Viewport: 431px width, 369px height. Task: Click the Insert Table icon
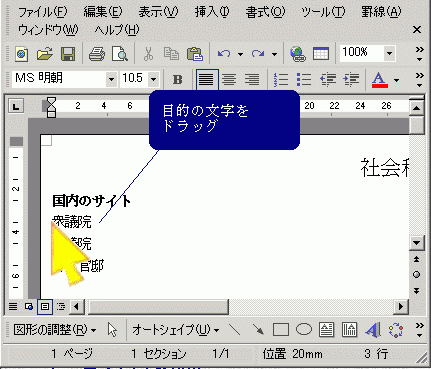pos(321,53)
